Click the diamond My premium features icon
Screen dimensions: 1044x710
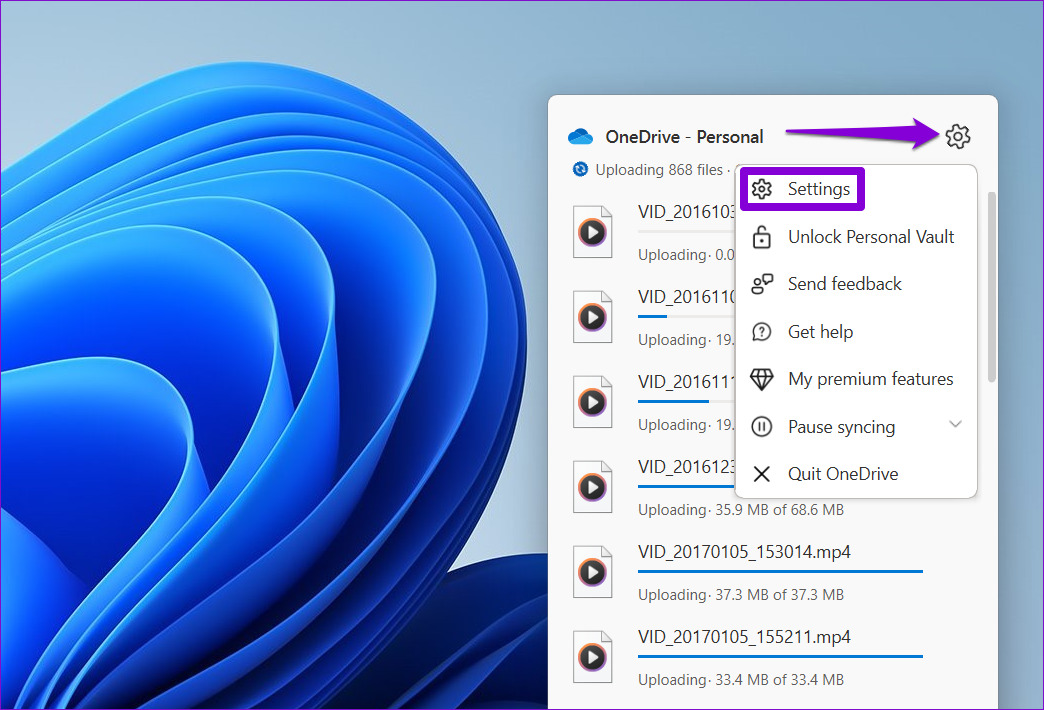[x=762, y=379]
